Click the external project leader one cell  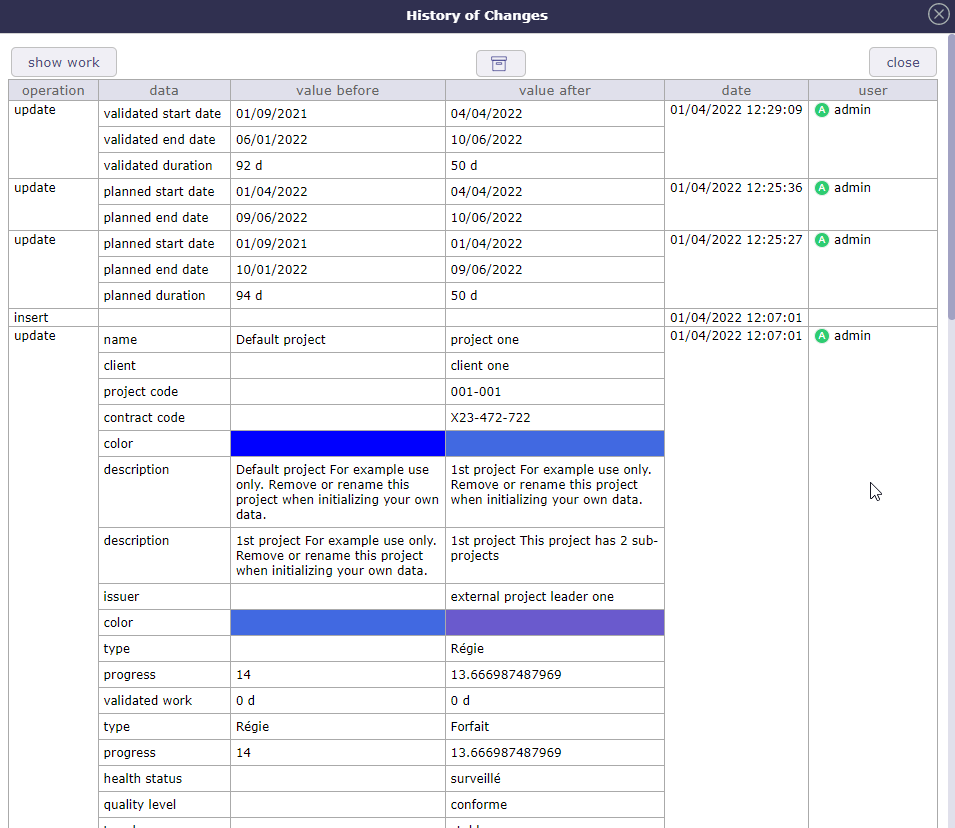point(532,597)
